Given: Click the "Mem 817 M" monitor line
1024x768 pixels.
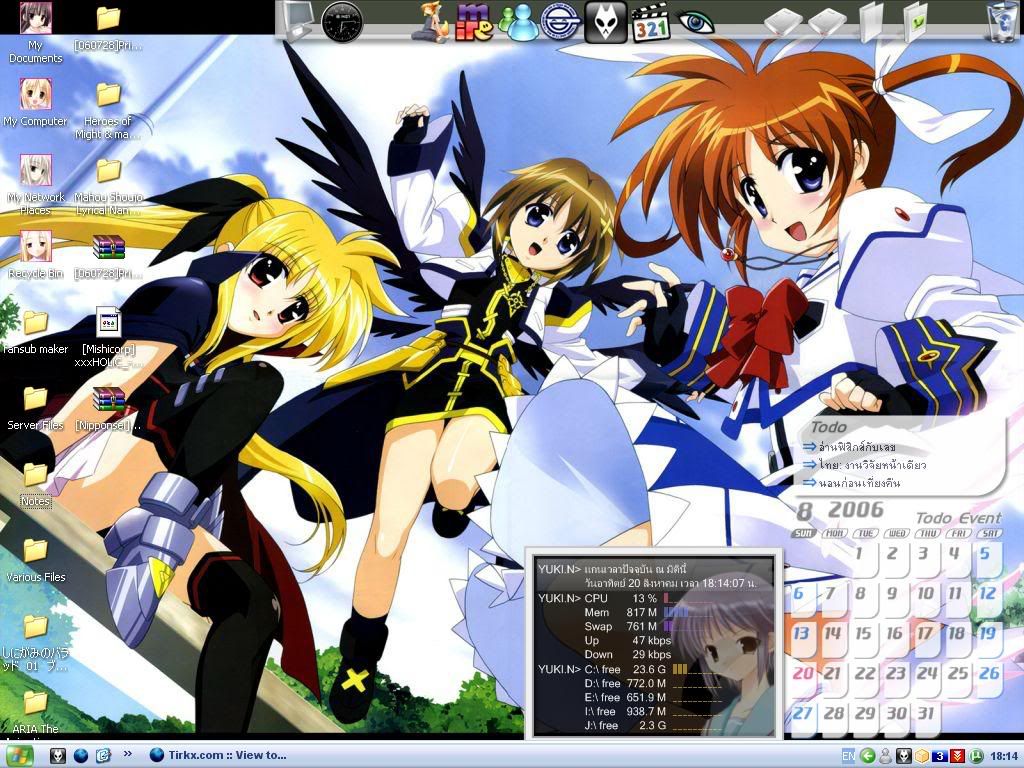Looking at the screenshot, I should coord(620,613).
